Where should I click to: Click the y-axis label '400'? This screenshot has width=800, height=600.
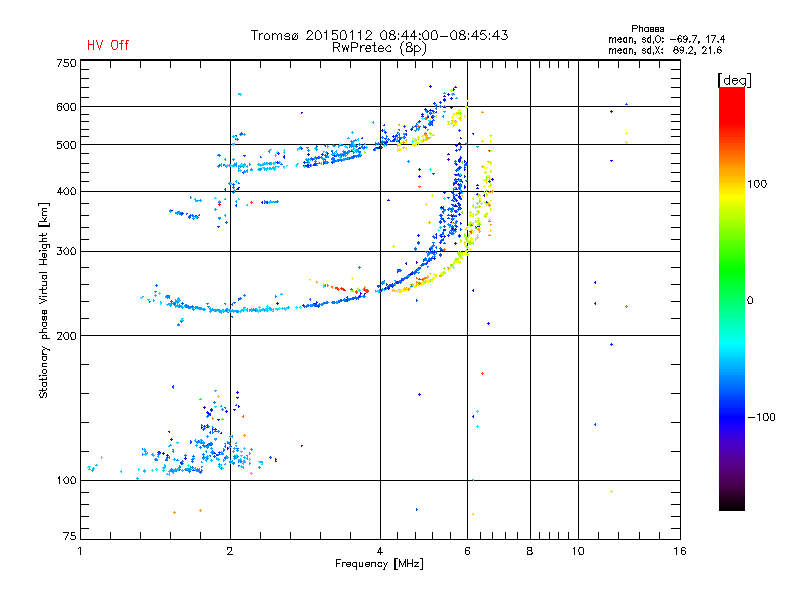(66, 192)
